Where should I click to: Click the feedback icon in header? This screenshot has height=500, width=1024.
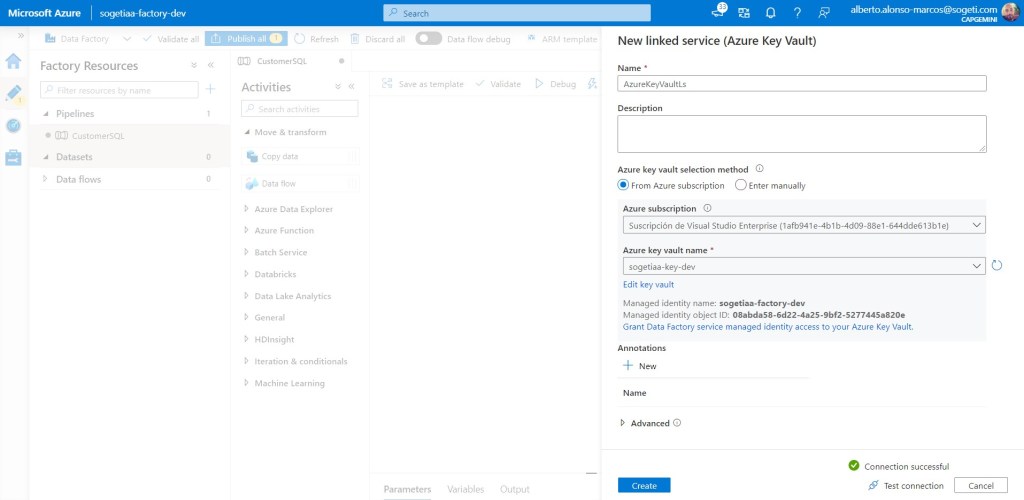coord(824,13)
